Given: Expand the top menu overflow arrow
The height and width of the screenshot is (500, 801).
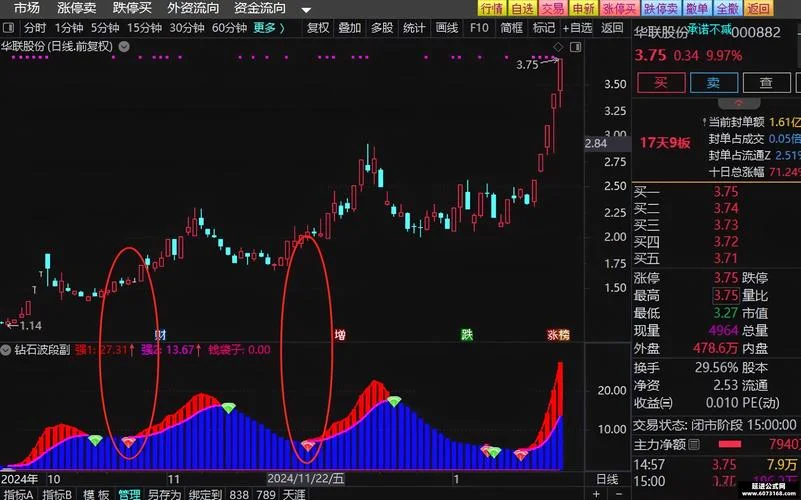Looking at the screenshot, I should tap(306, 10).
